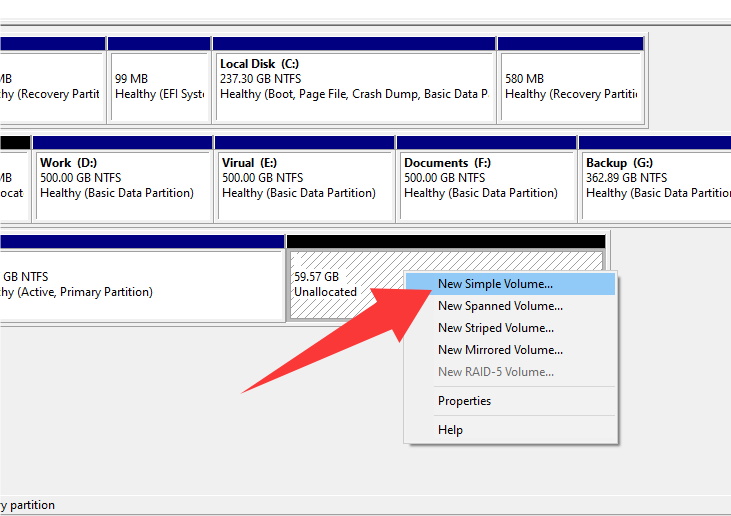Screen dimensions: 731x516
Task: Choose New Simple Volume from context menu
Action: point(510,284)
